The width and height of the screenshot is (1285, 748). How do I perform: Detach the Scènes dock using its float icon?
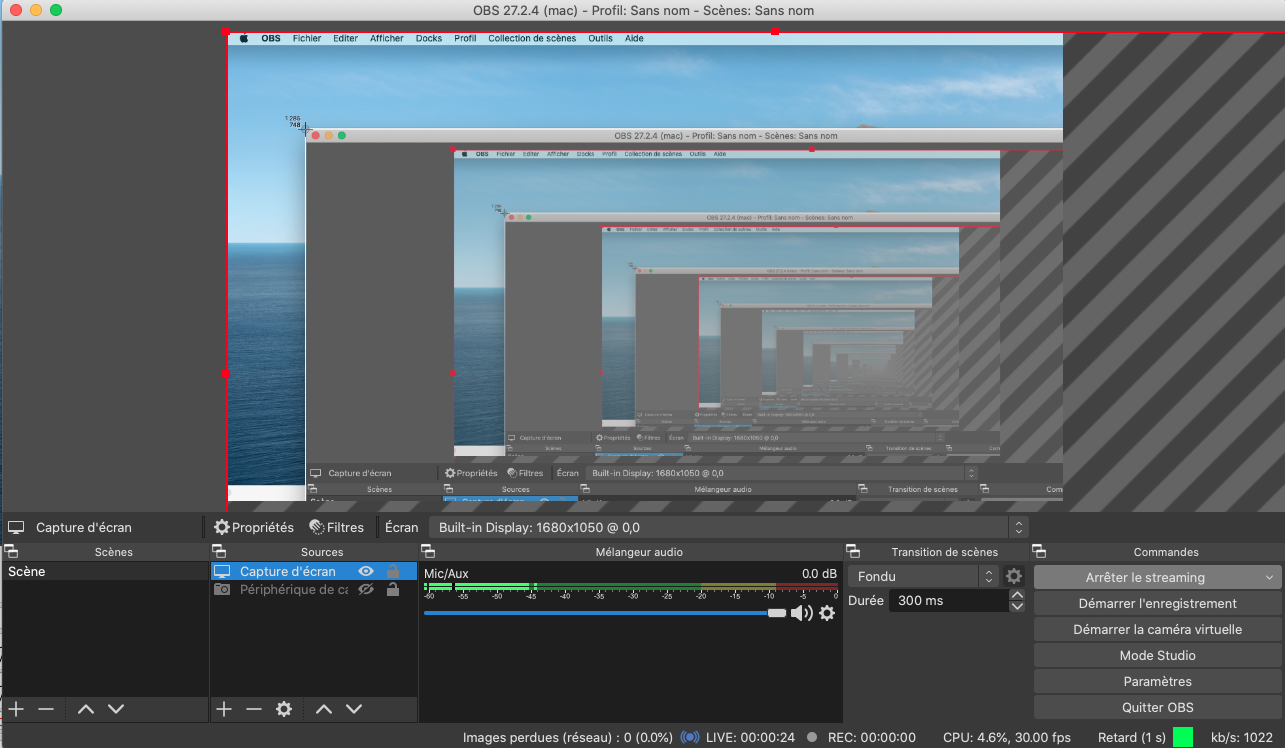(10, 551)
